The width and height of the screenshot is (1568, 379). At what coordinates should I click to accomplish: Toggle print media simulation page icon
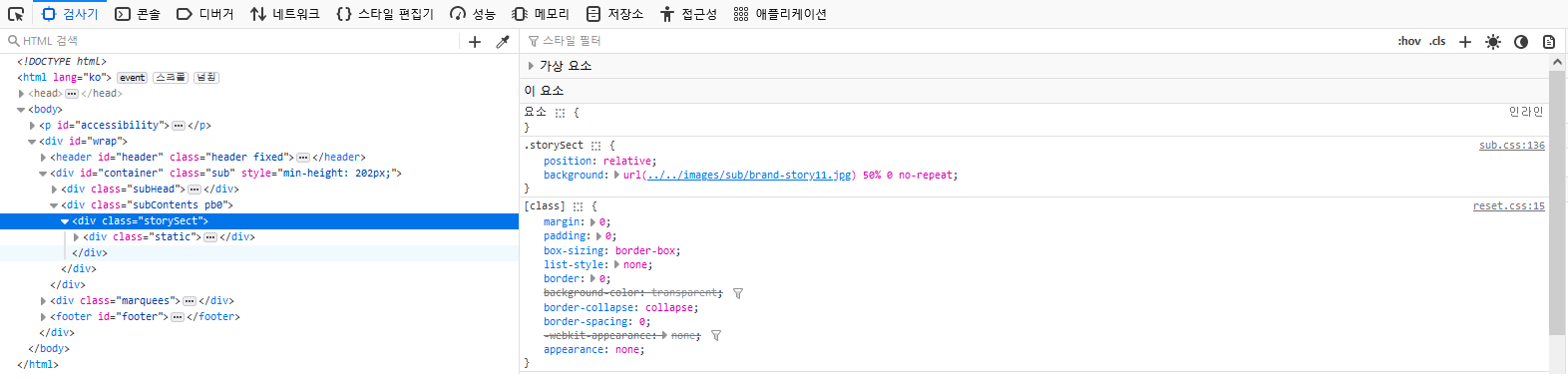click(x=1549, y=41)
